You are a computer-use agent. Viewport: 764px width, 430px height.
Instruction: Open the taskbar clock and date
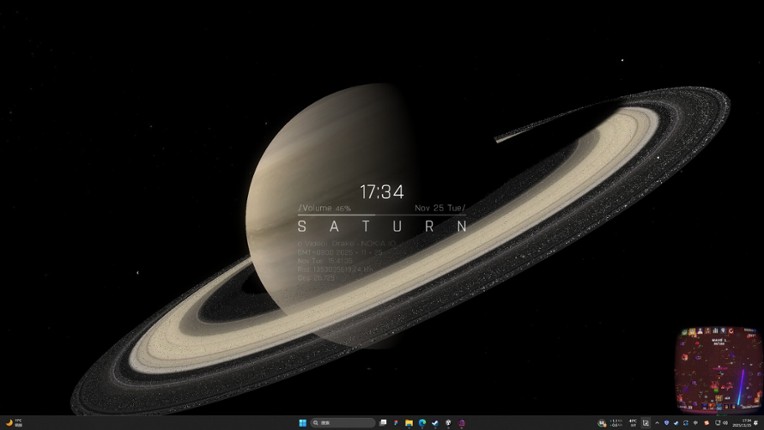[x=746, y=423]
